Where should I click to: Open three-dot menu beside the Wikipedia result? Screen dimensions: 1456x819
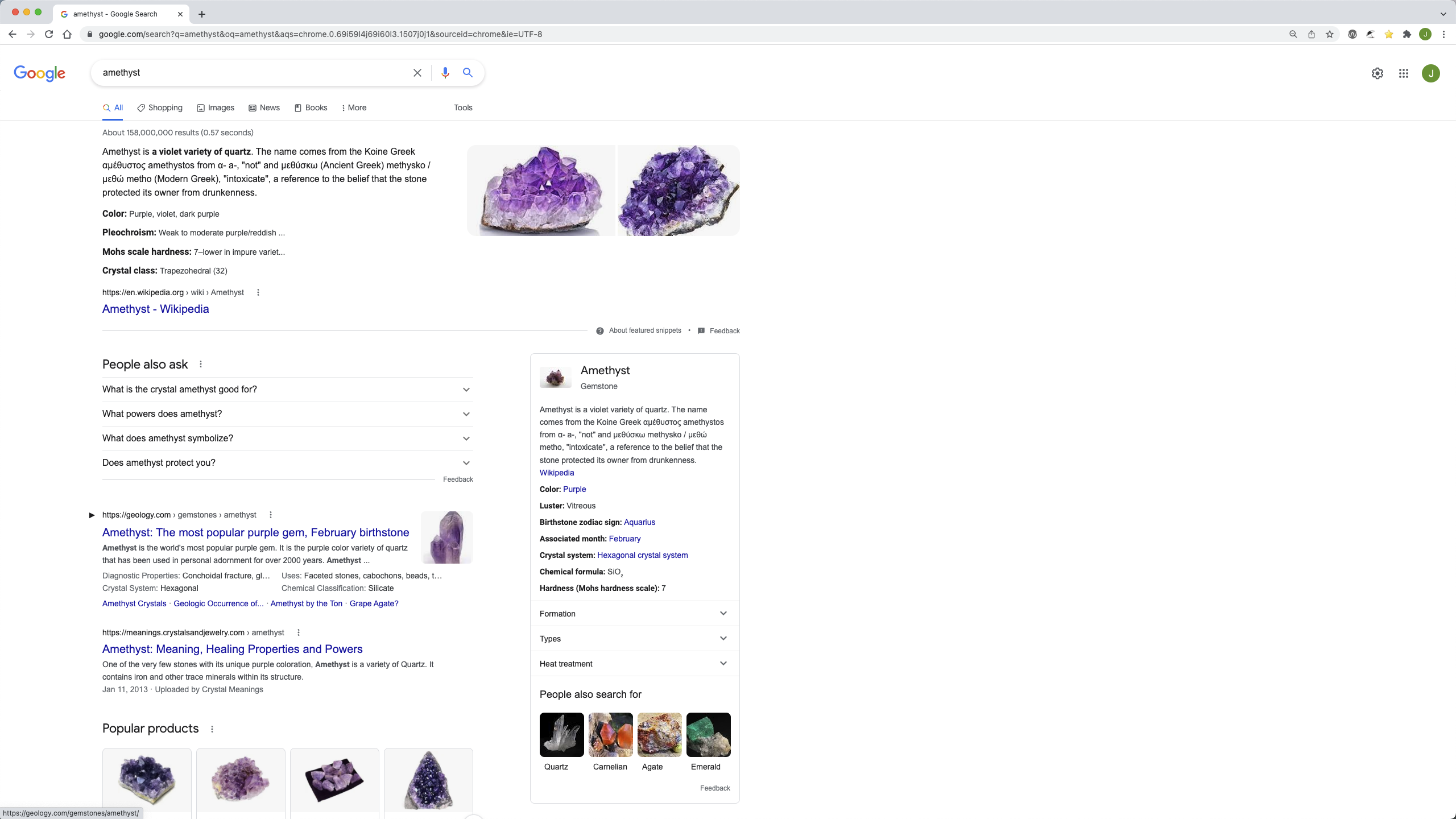click(x=258, y=292)
